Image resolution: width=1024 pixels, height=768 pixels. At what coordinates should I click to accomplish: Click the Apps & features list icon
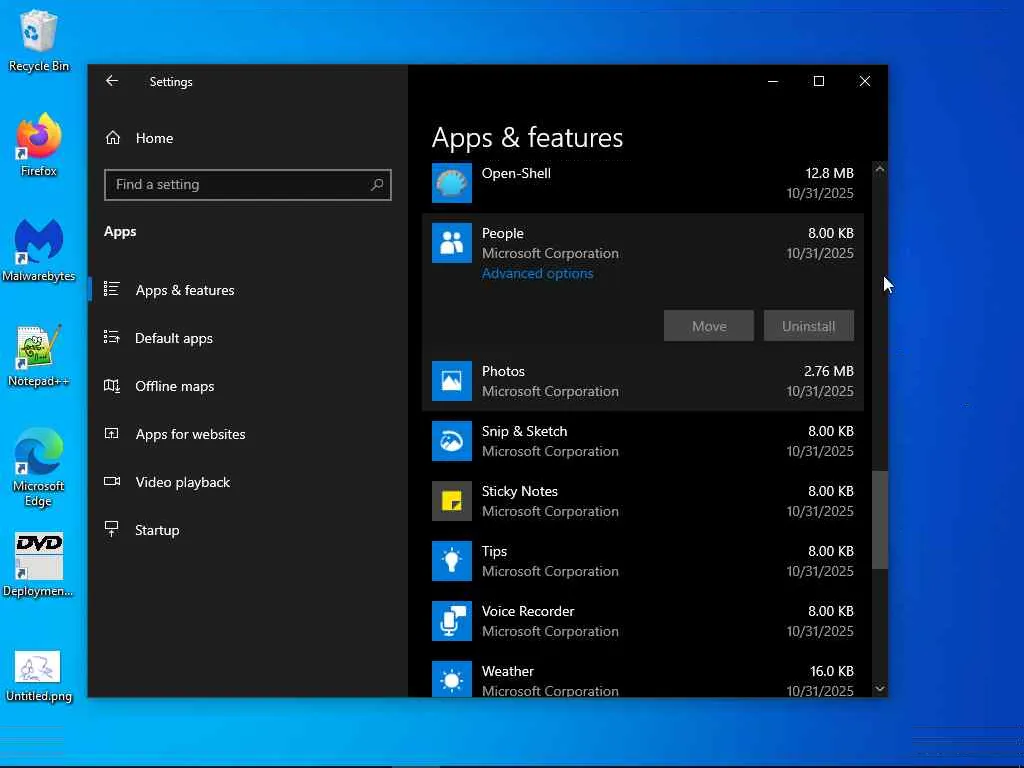click(x=112, y=289)
